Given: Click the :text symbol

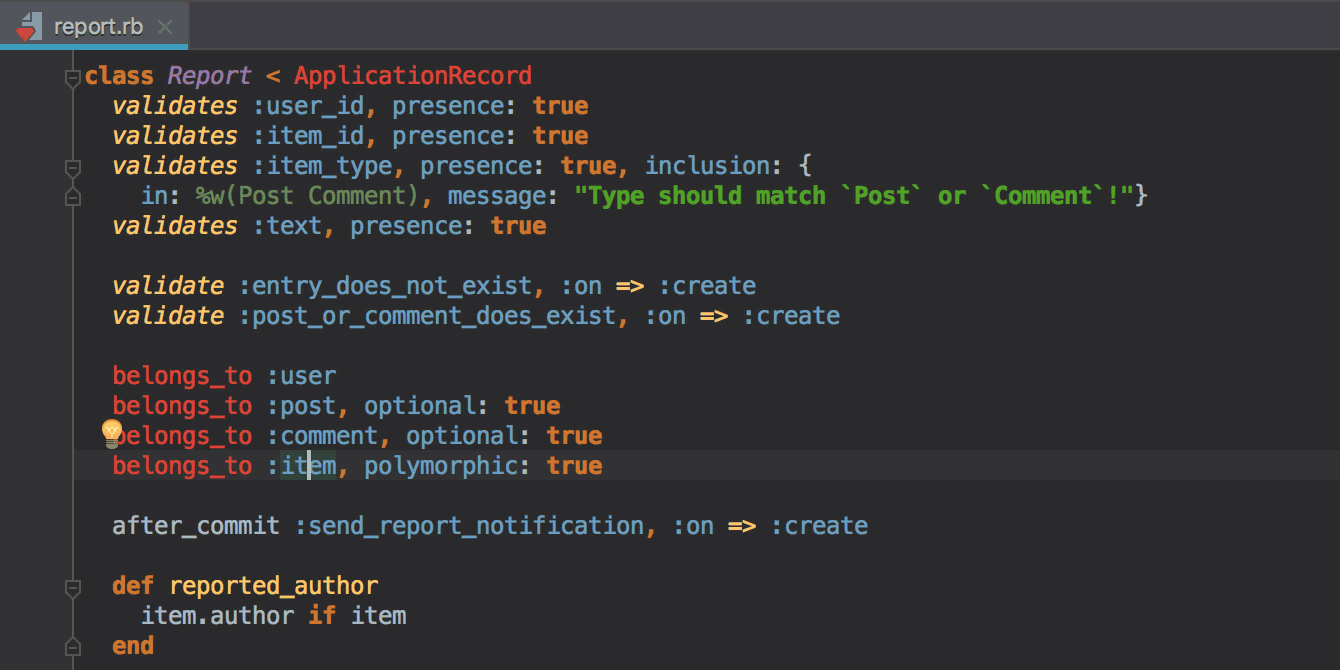Looking at the screenshot, I should pyautogui.click(x=287, y=226).
